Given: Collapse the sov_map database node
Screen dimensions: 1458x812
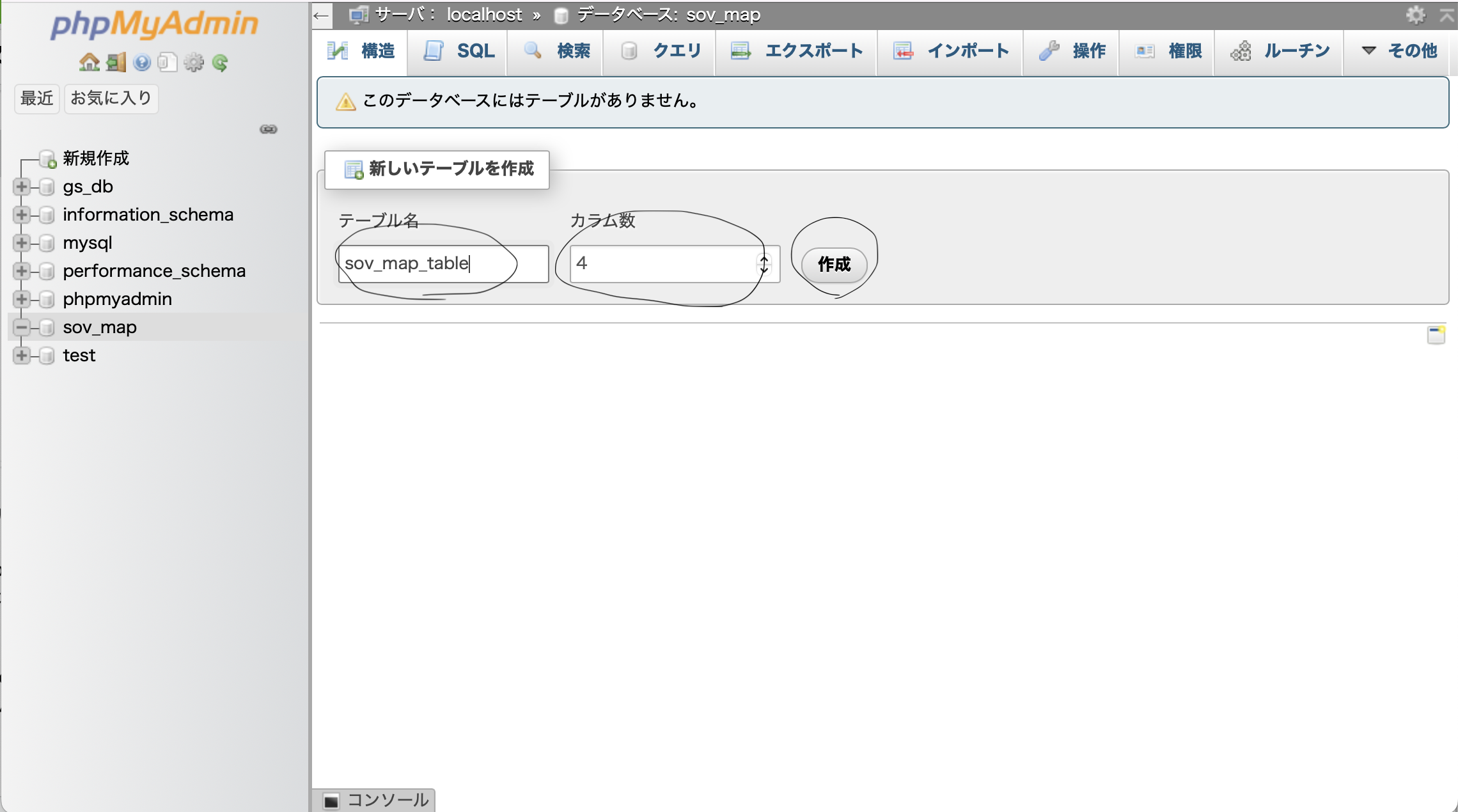Looking at the screenshot, I should 20,327.
